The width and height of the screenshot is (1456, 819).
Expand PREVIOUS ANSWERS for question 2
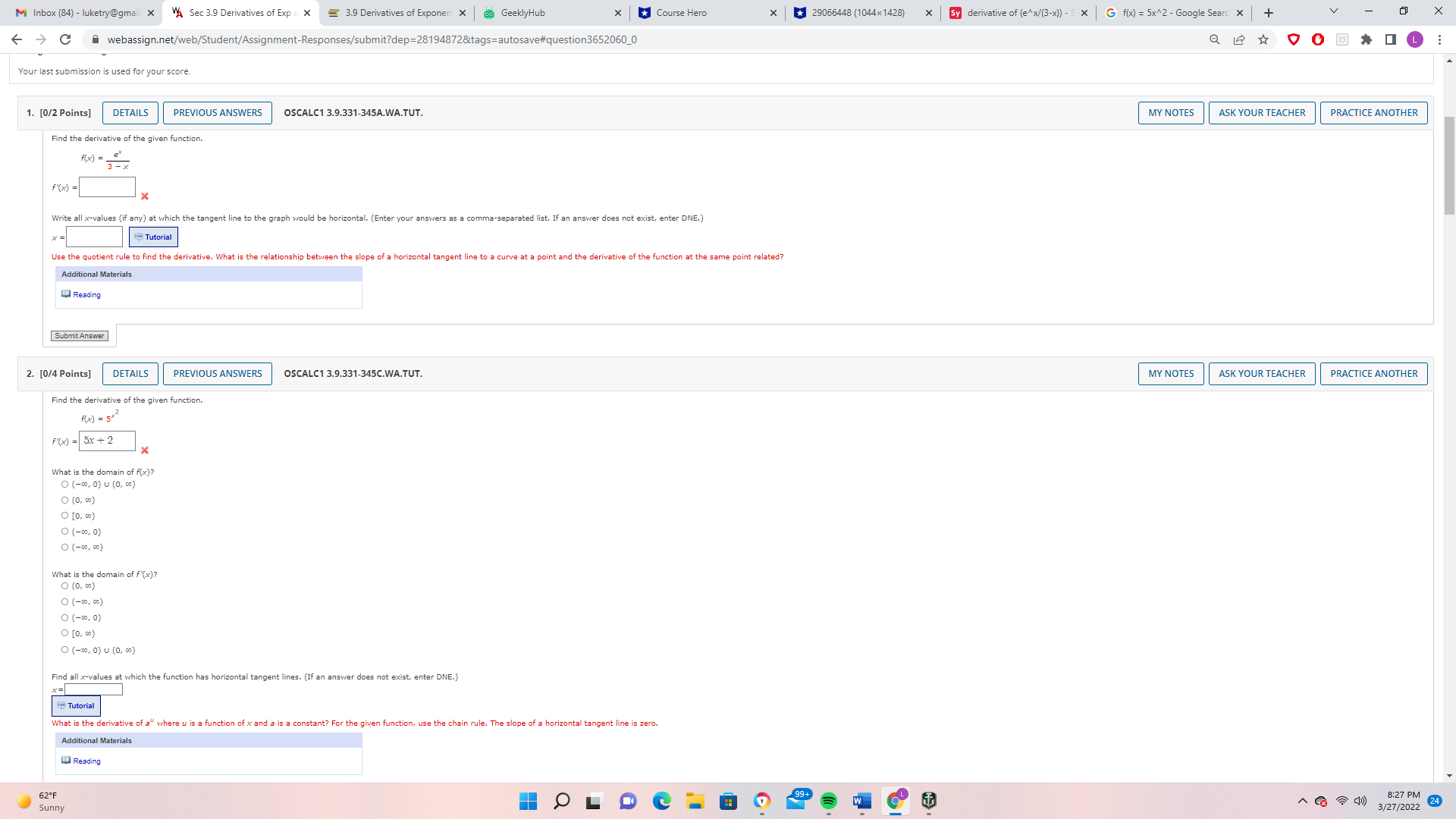coord(218,374)
